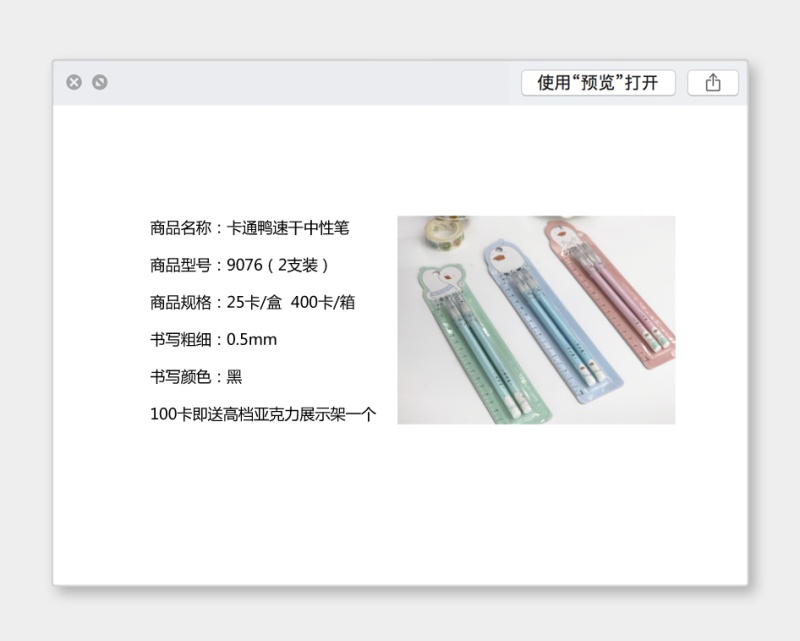Click the 400卡/箱 specification text
The height and width of the screenshot is (641, 800).
click(322, 302)
